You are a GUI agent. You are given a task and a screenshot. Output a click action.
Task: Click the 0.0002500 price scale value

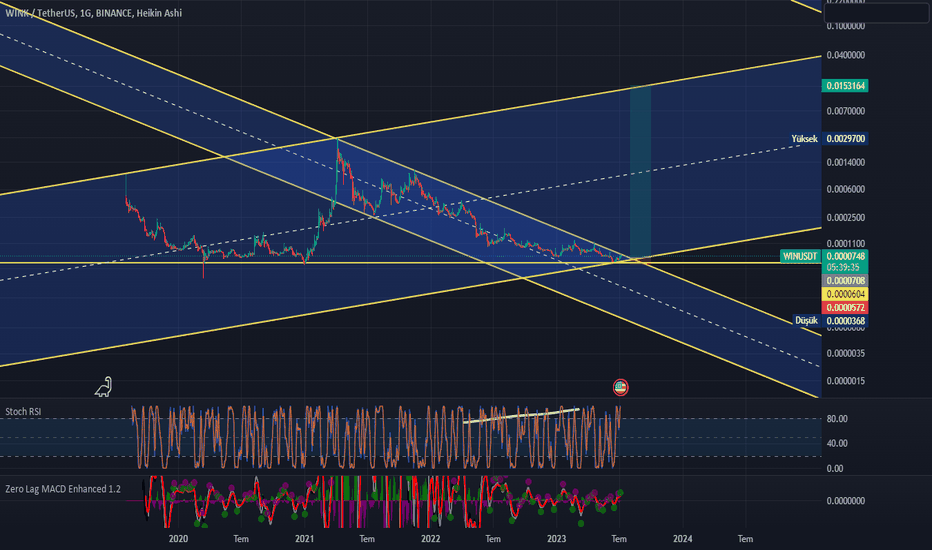(x=845, y=218)
